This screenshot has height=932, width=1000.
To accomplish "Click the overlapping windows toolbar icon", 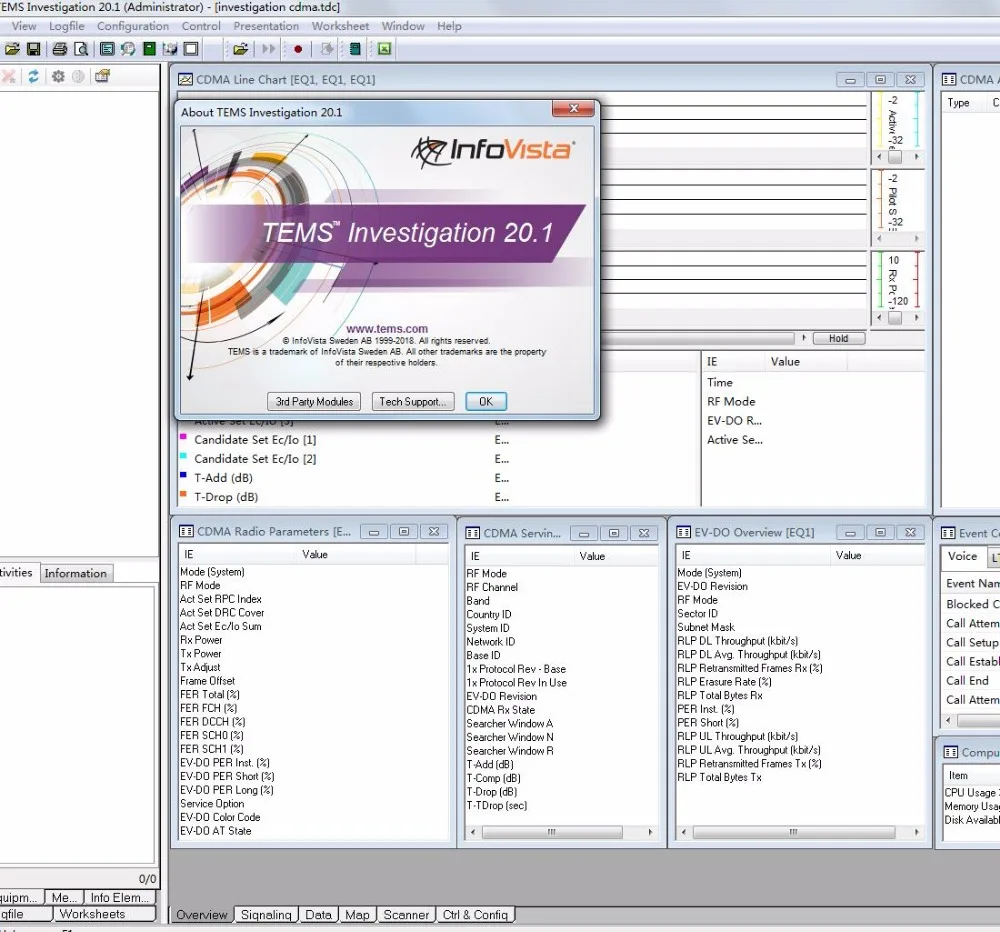I will pos(170,49).
